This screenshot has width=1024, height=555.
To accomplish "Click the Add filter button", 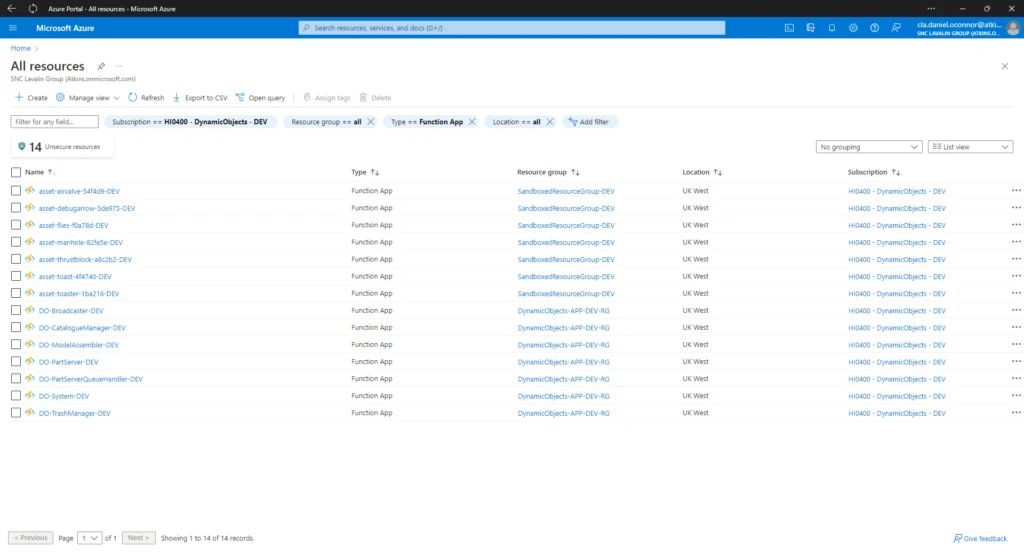I will point(591,121).
